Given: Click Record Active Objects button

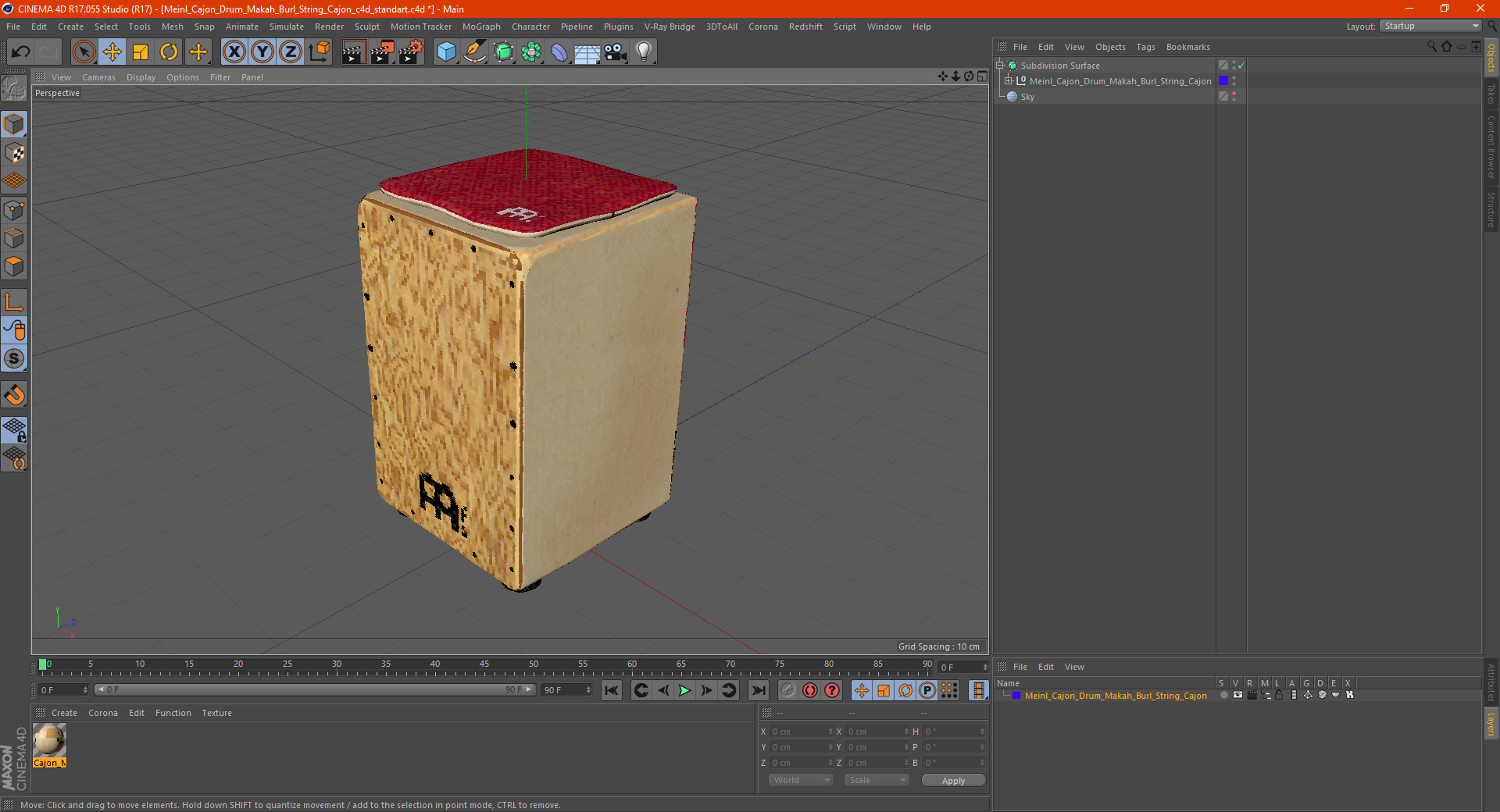Looking at the screenshot, I should (788, 690).
